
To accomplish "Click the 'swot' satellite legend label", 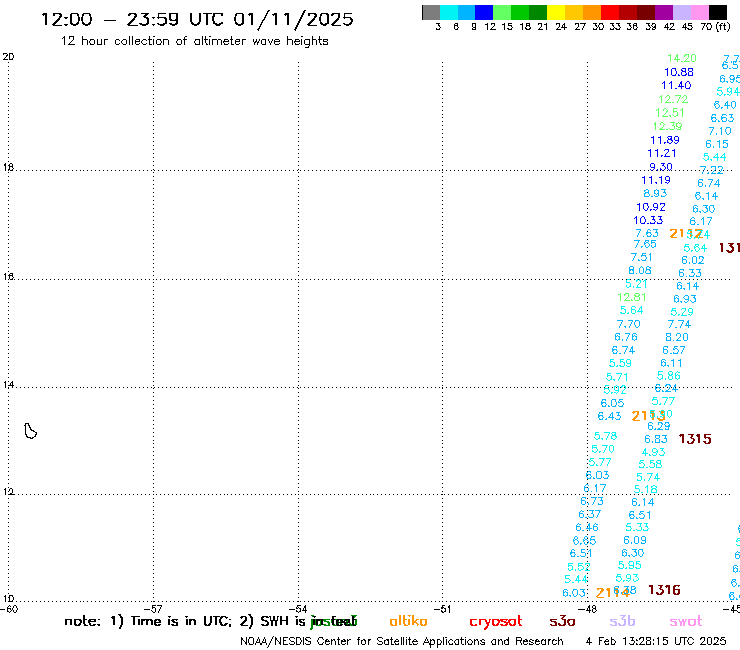I will (686, 622).
